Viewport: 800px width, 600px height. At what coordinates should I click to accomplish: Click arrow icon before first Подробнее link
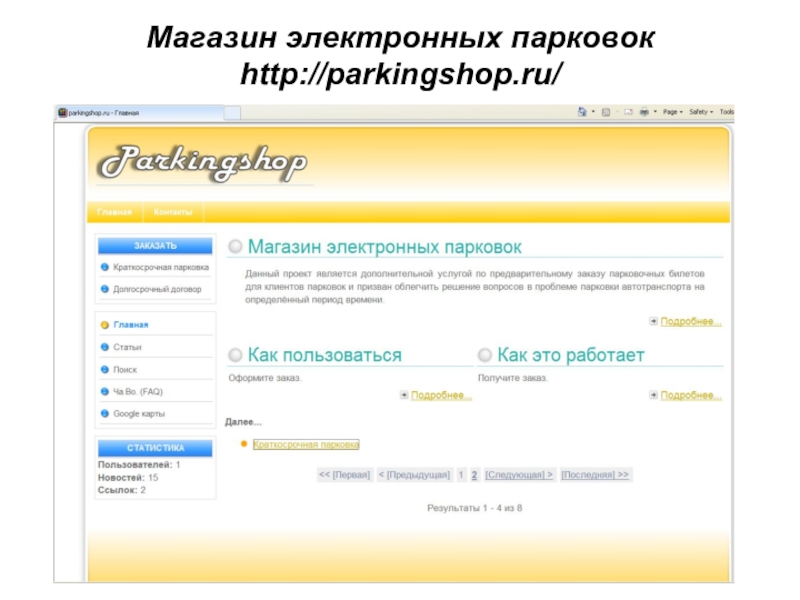(x=653, y=321)
